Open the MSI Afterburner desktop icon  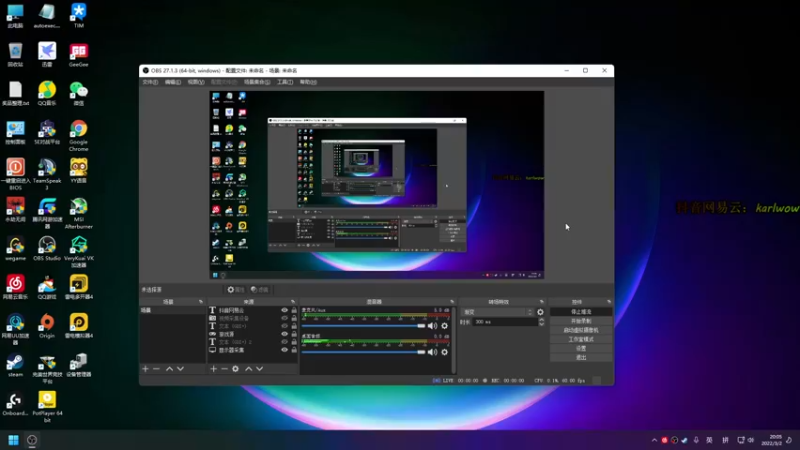[79, 213]
